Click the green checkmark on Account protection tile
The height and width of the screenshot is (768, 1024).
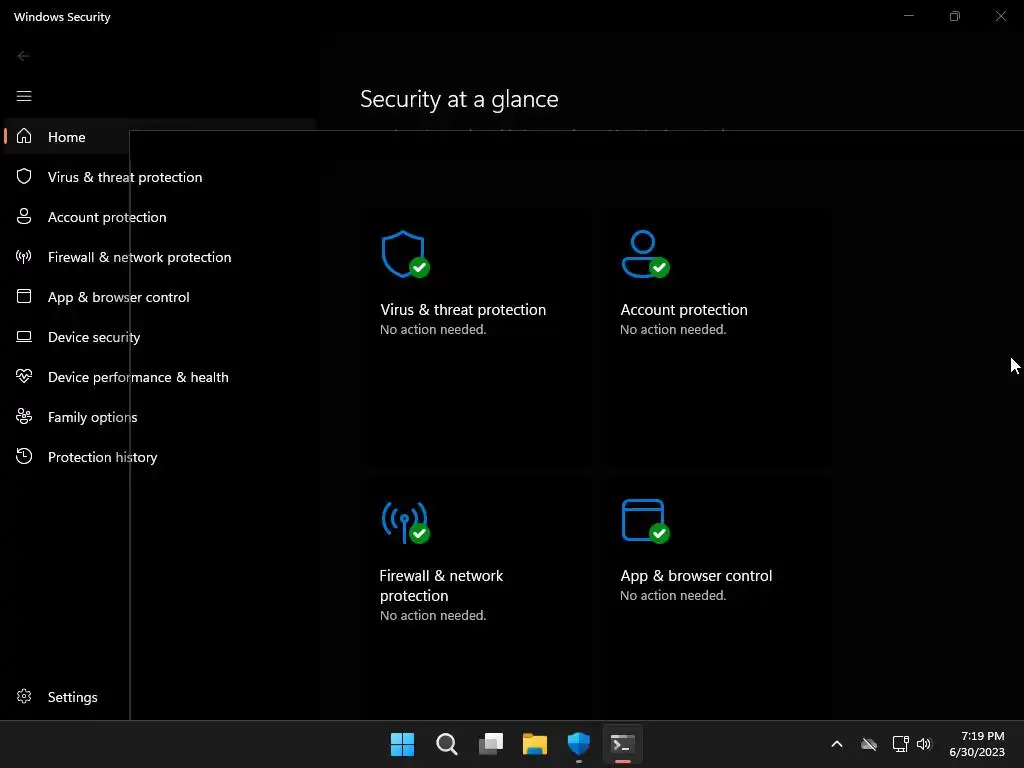point(660,267)
